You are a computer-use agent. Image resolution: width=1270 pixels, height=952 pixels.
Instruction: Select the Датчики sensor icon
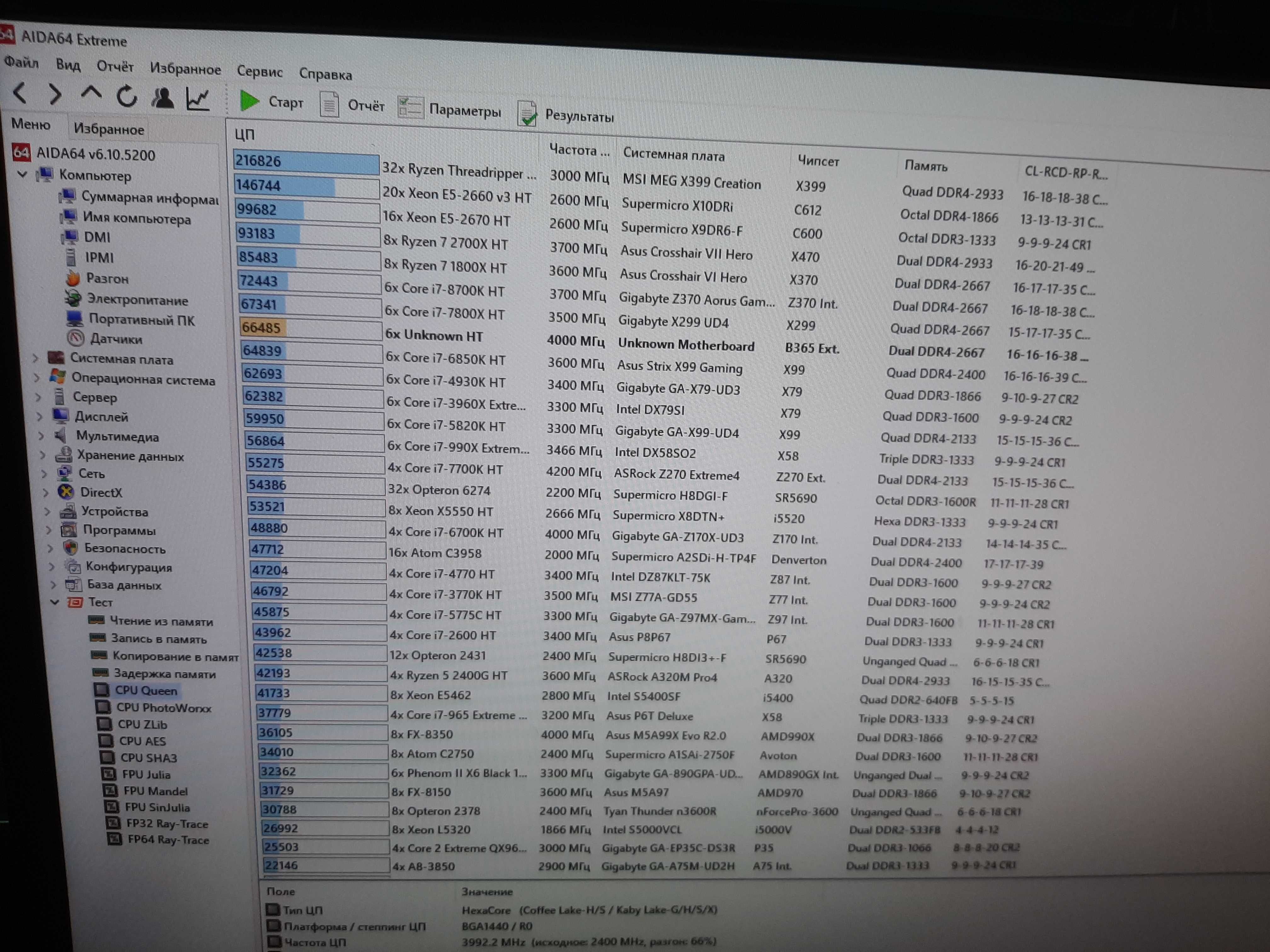click(x=76, y=338)
